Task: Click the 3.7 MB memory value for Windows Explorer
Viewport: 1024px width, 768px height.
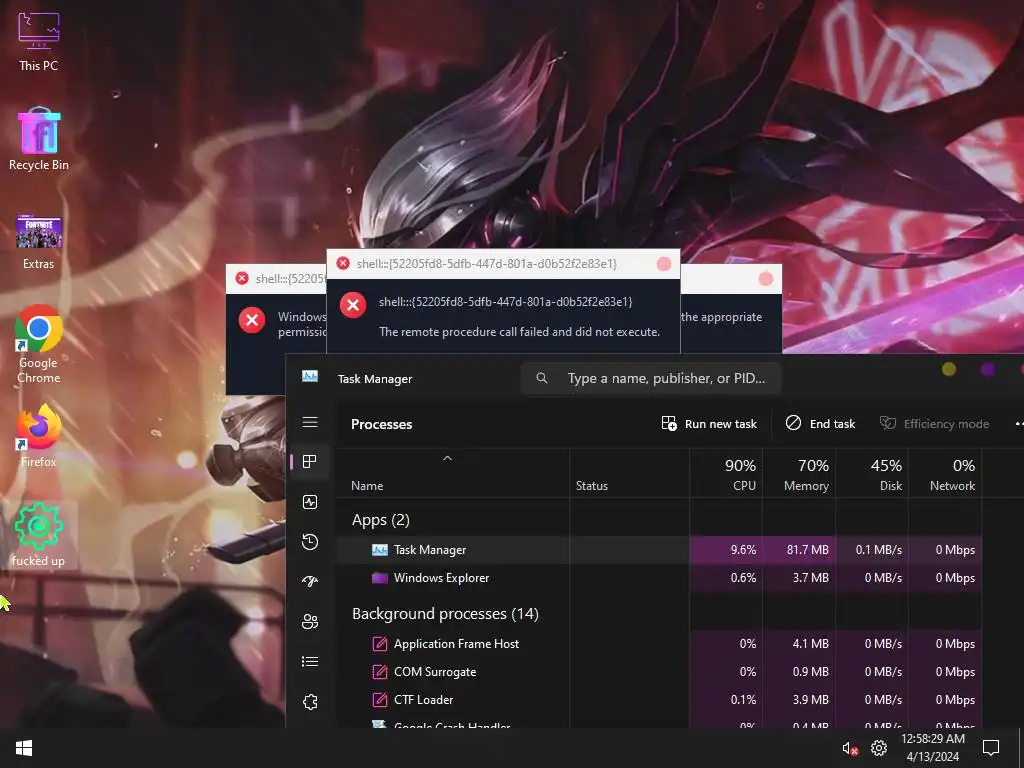Action: tap(810, 578)
